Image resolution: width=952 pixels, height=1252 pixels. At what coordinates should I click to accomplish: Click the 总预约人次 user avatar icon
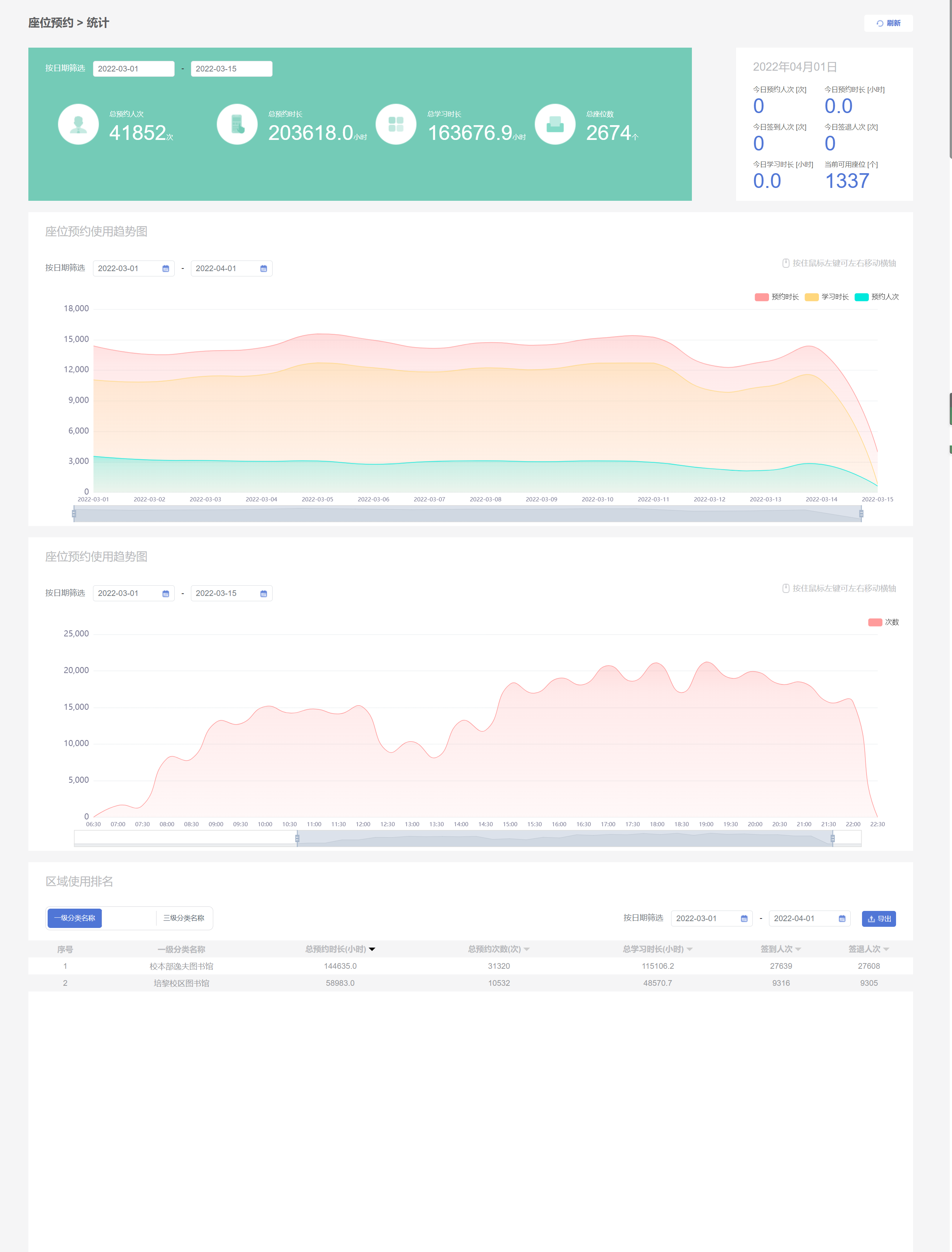(x=78, y=124)
